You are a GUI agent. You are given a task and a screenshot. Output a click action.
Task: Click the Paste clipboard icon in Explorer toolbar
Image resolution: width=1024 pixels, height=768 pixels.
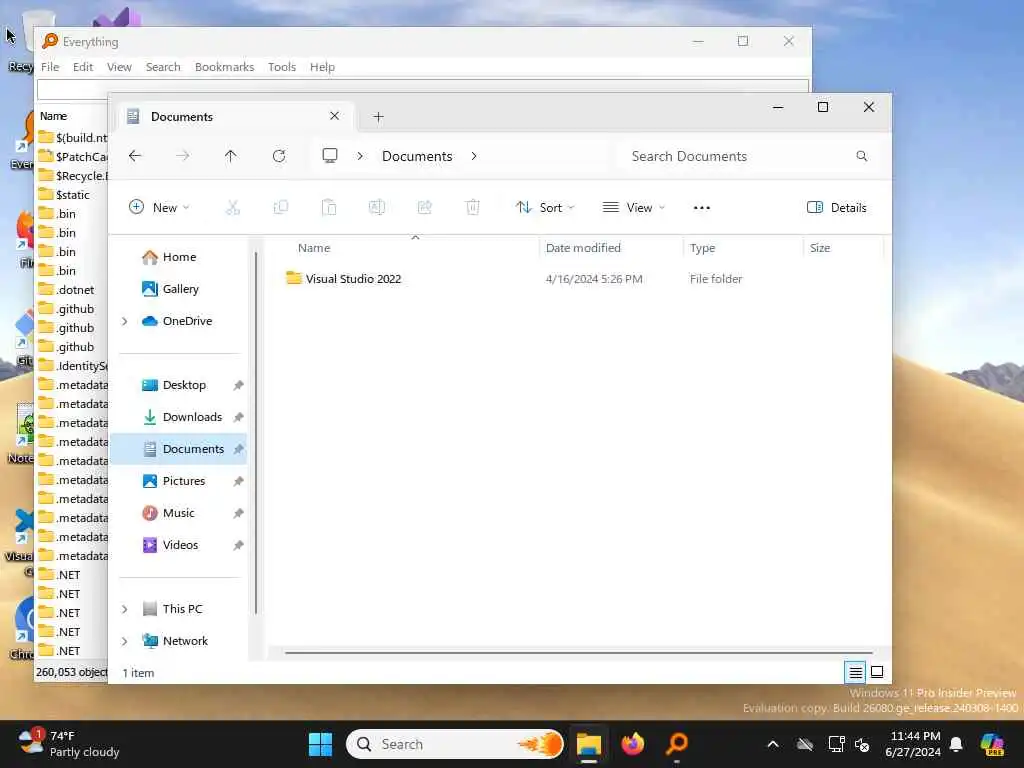coord(328,208)
